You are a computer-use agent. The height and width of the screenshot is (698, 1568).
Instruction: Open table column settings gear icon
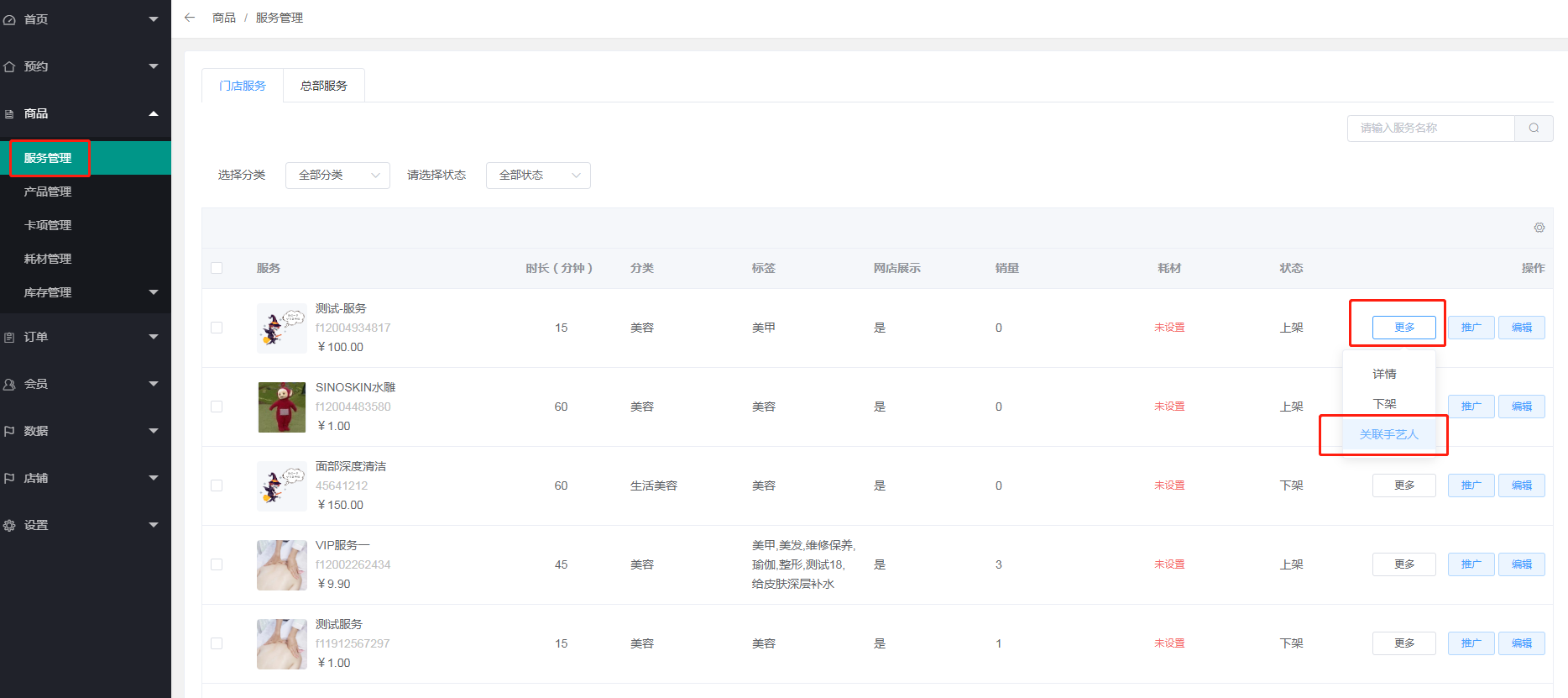pos(1539,228)
